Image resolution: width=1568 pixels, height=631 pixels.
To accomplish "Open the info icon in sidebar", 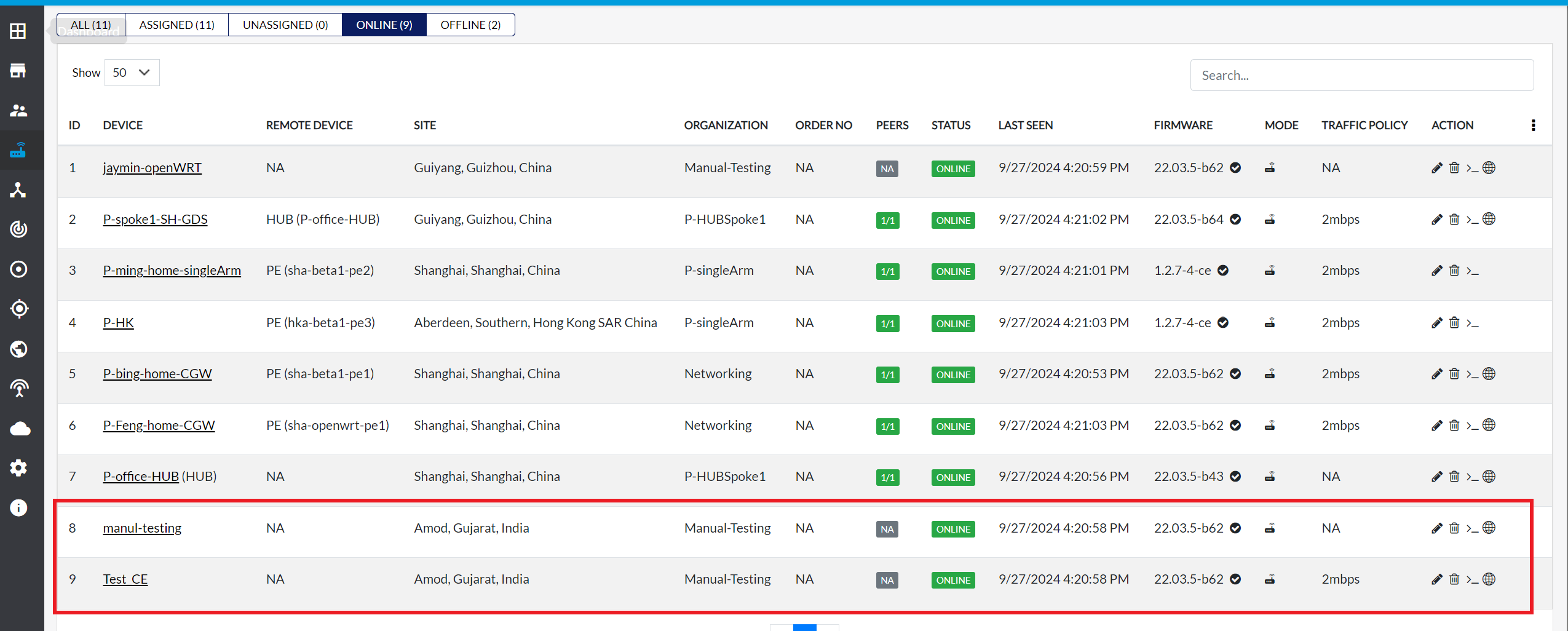I will click(18, 508).
